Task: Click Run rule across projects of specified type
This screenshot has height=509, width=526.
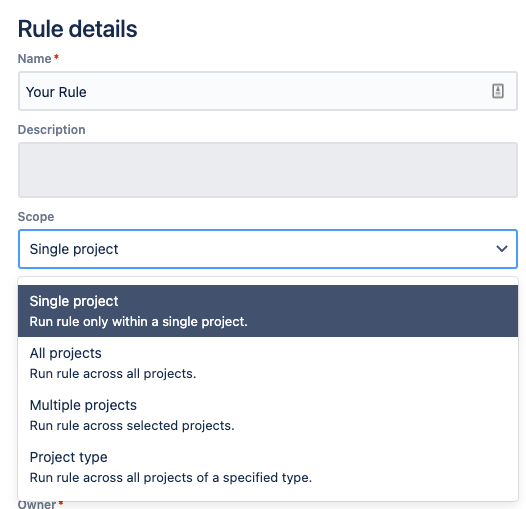Action: point(171,477)
